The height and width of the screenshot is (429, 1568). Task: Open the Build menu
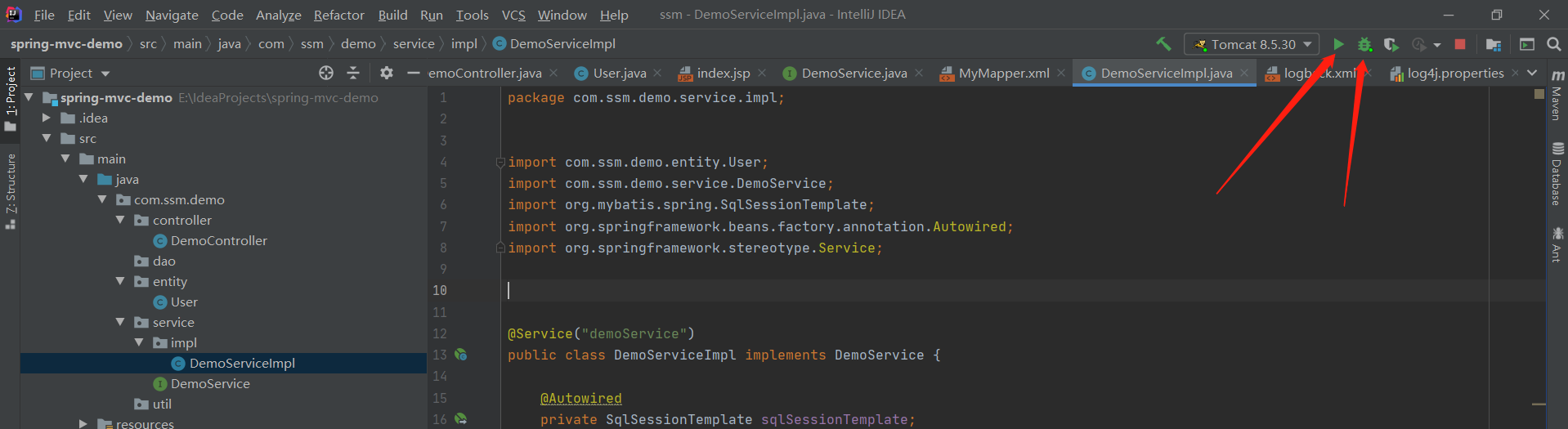click(x=392, y=15)
